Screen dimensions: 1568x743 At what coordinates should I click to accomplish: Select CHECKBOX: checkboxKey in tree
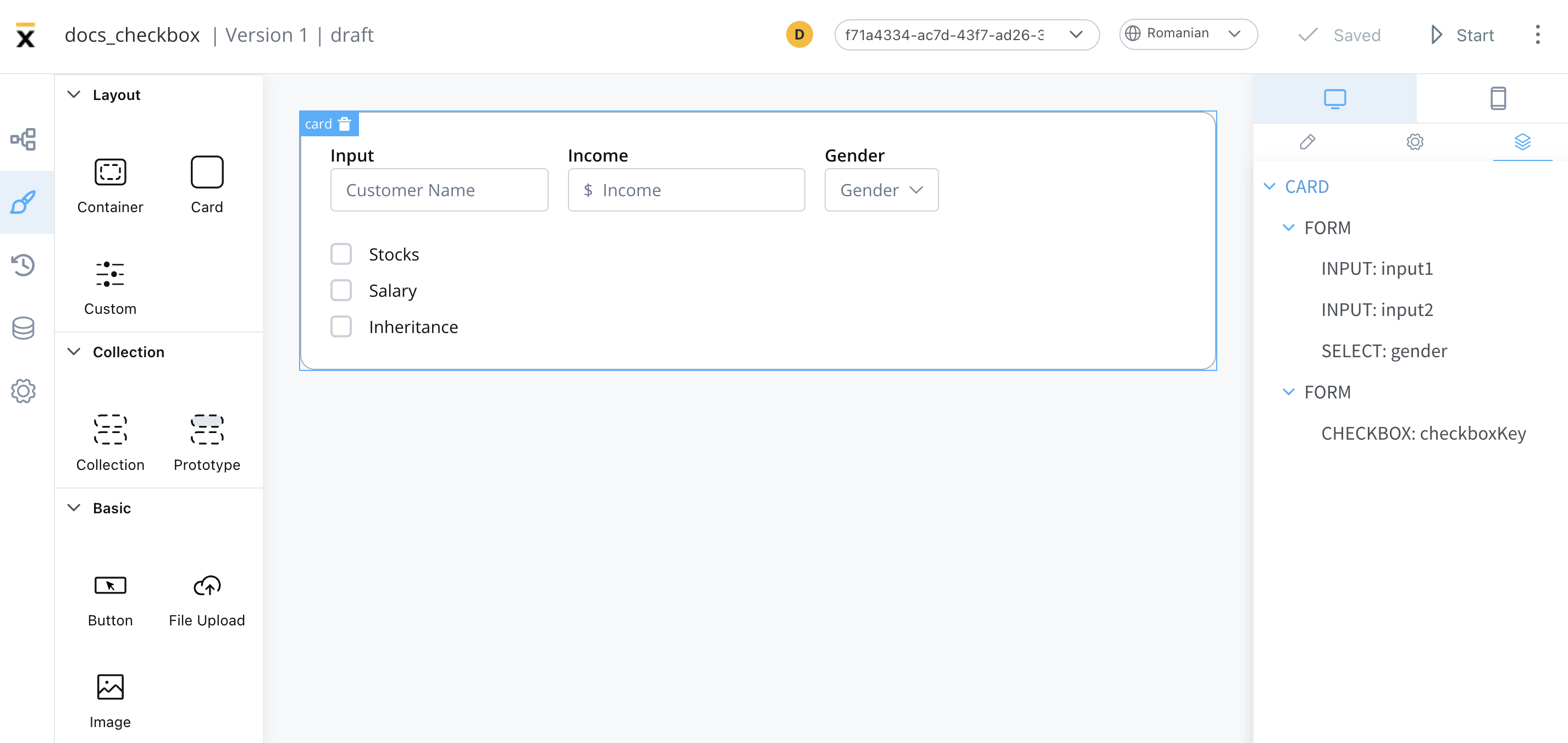point(1423,433)
